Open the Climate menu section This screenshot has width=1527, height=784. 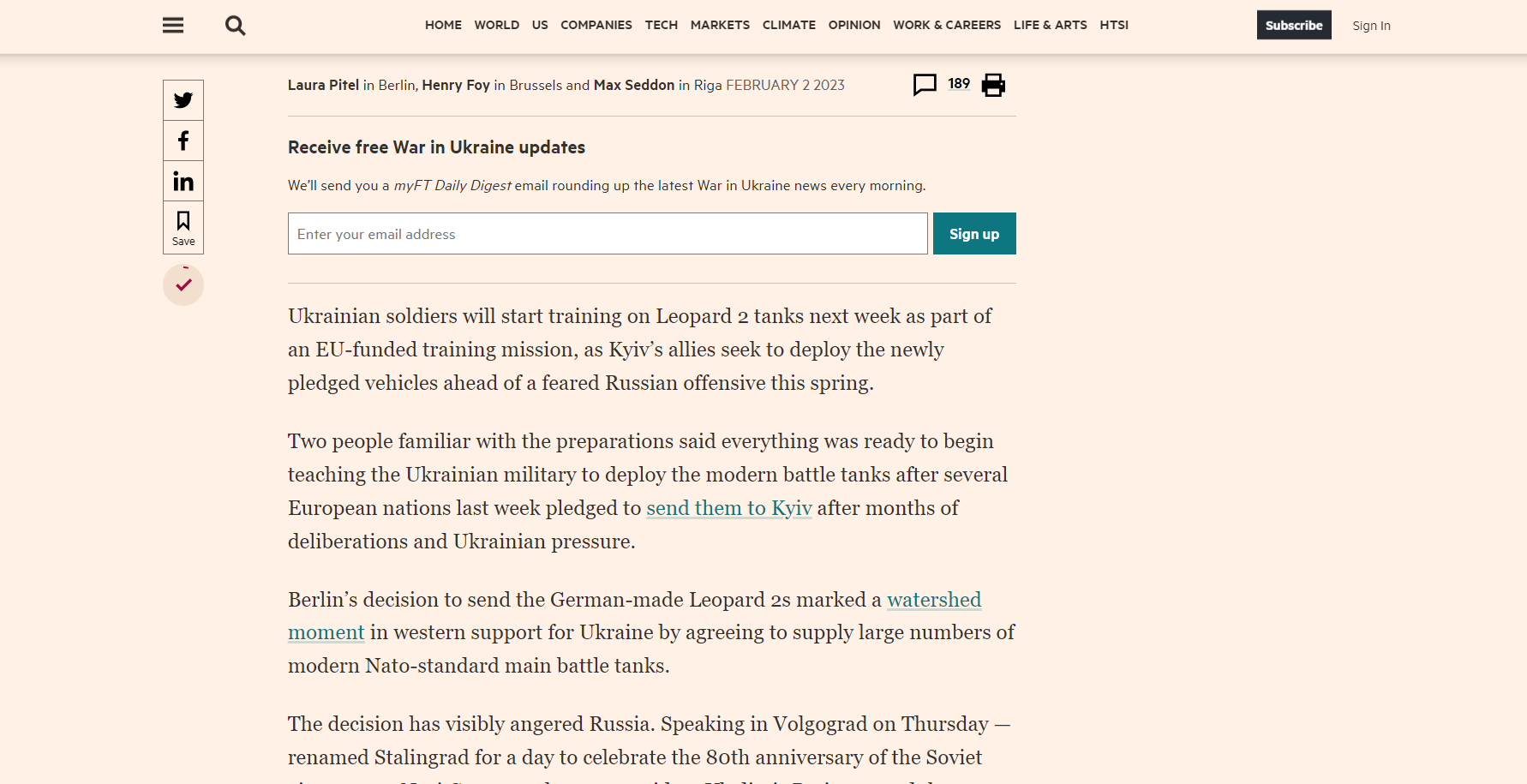point(789,25)
